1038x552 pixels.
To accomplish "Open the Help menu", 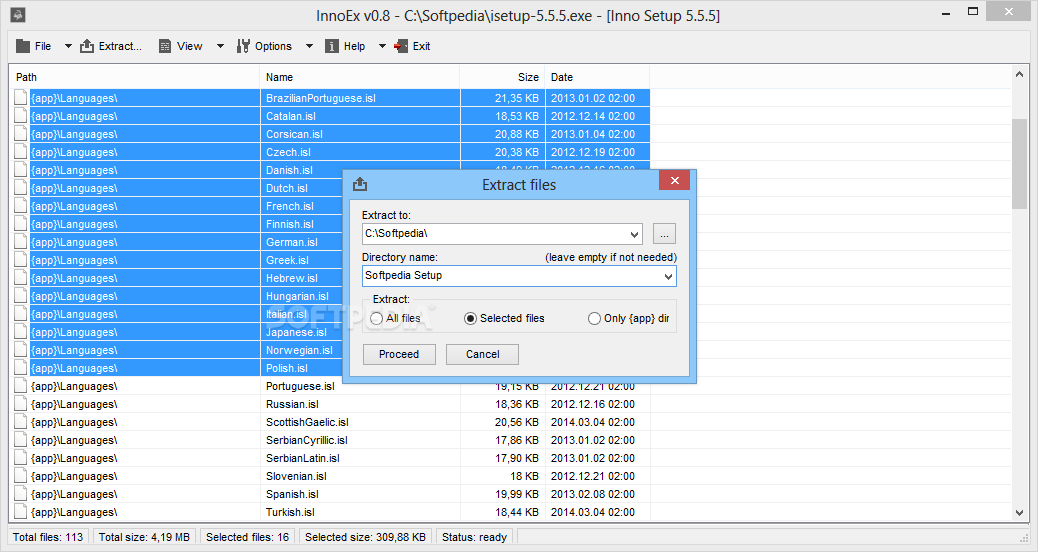I will [346, 46].
